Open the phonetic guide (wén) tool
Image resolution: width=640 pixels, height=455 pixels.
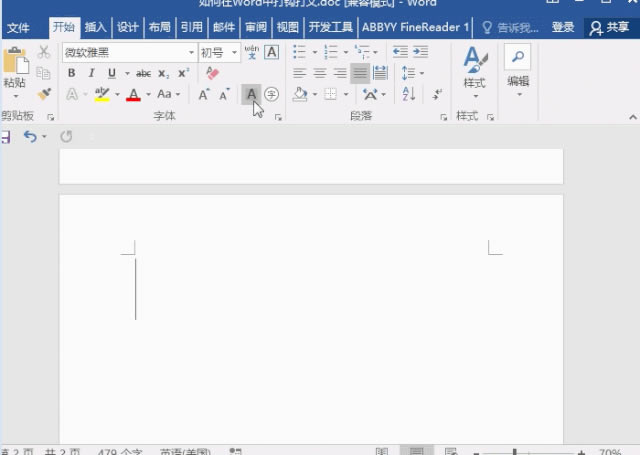(252, 52)
